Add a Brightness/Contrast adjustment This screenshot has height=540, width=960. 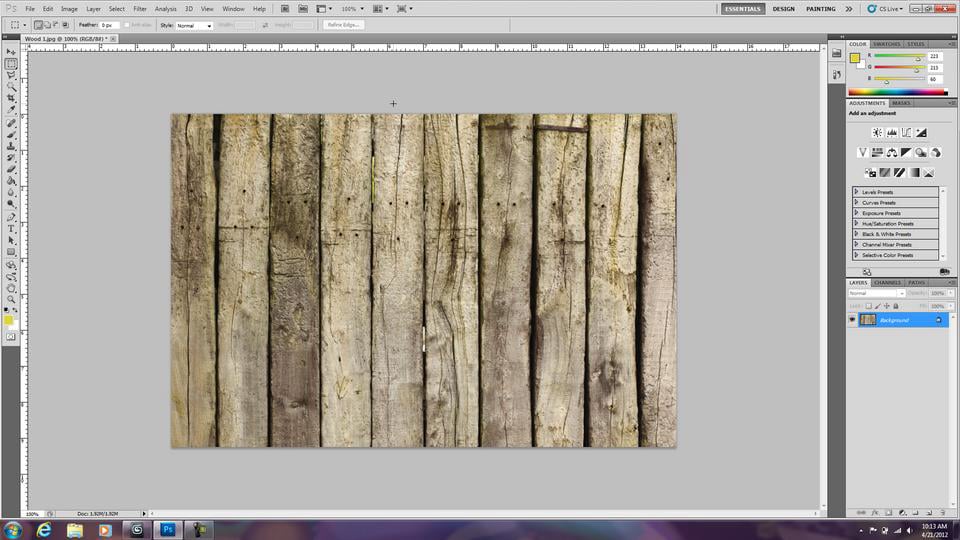(877, 132)
